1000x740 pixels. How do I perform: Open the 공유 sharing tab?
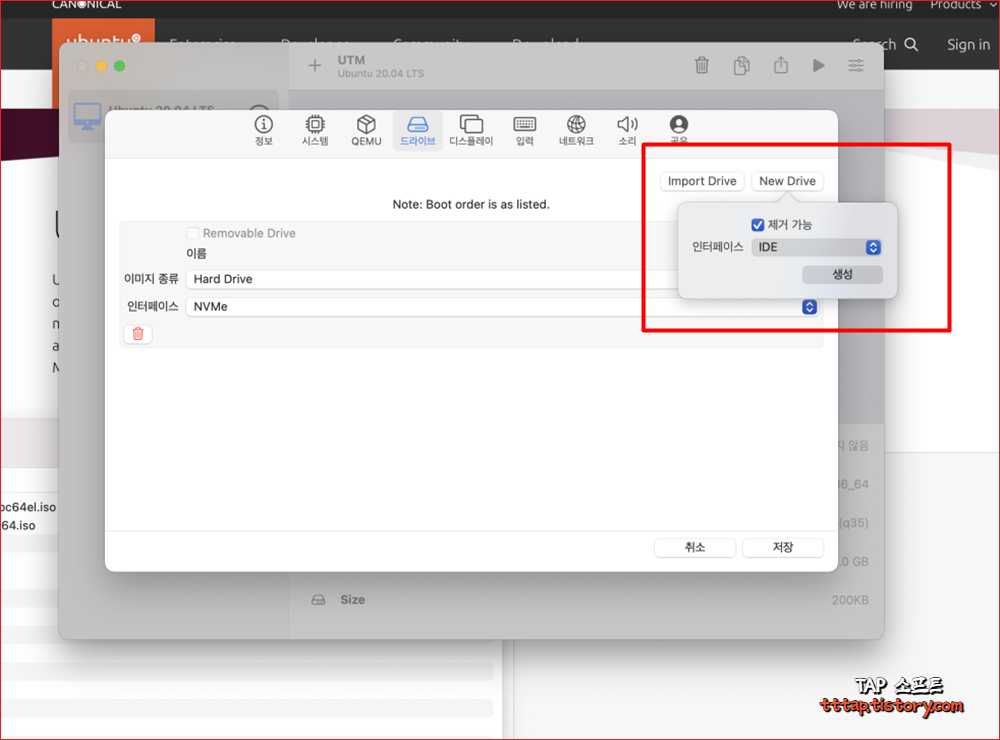679,130
